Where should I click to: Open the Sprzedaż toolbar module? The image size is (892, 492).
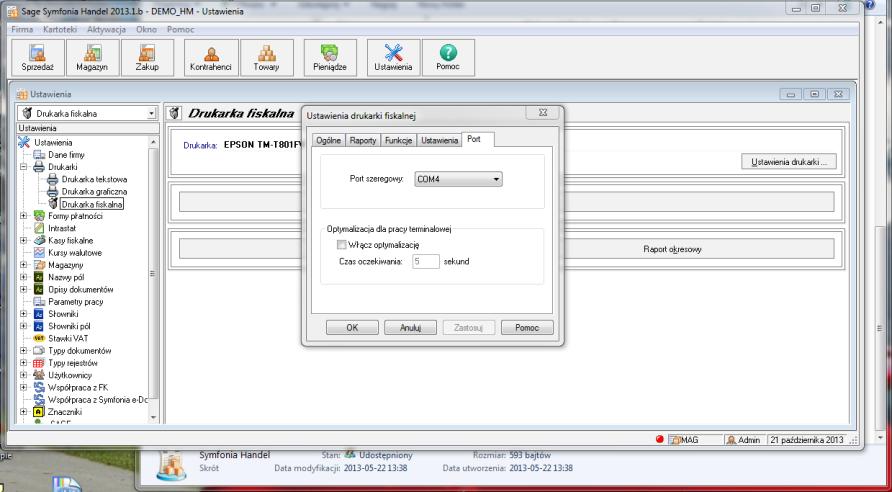(38, 58)
